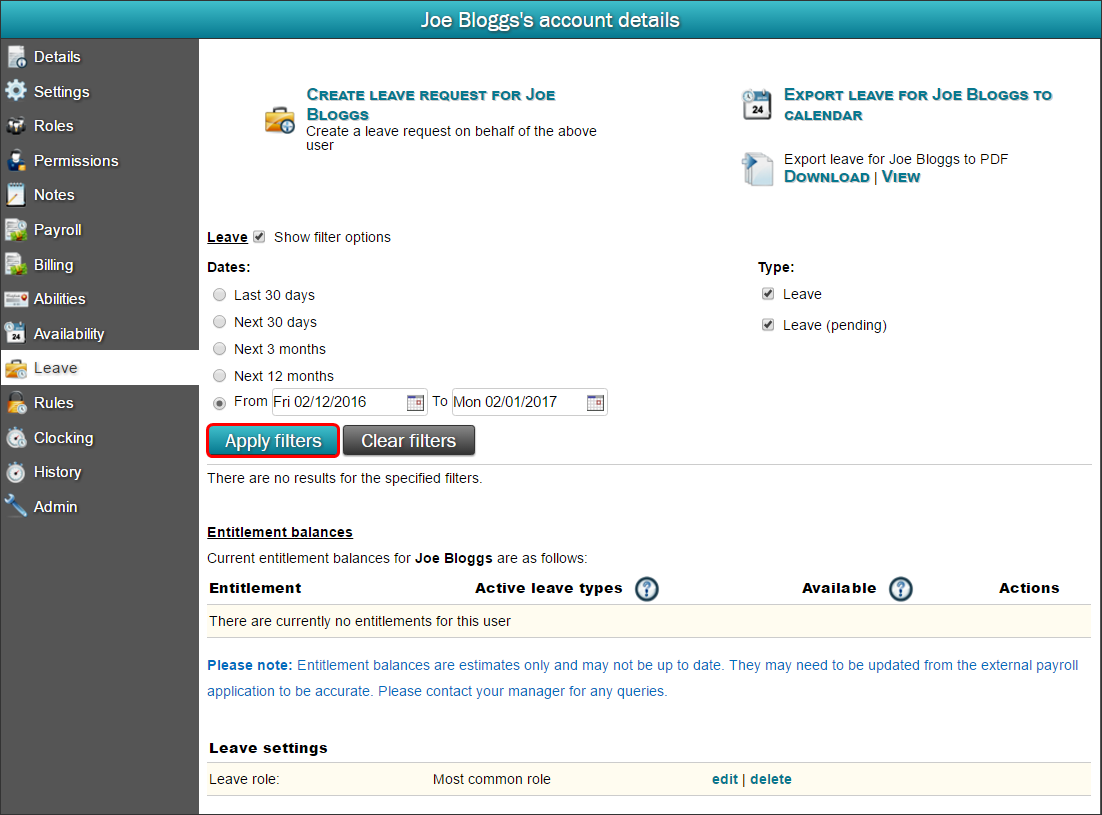The image size is (1102, 815).
Task: Select the Next 3 months radio button
Action: point(219,348)
